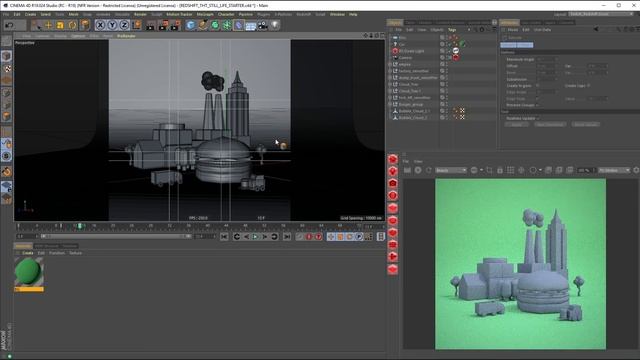Open the ProRender viewport menu
This screenshot has width=640, height=360.
126,36
